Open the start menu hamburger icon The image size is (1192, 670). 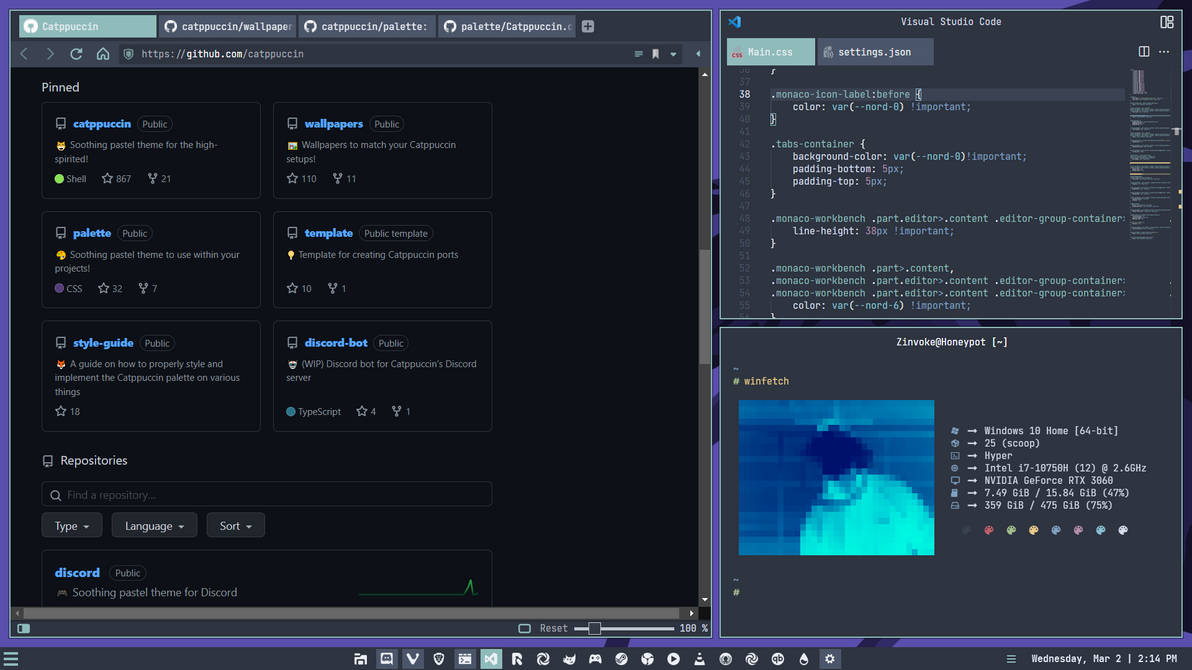point(11,659)
